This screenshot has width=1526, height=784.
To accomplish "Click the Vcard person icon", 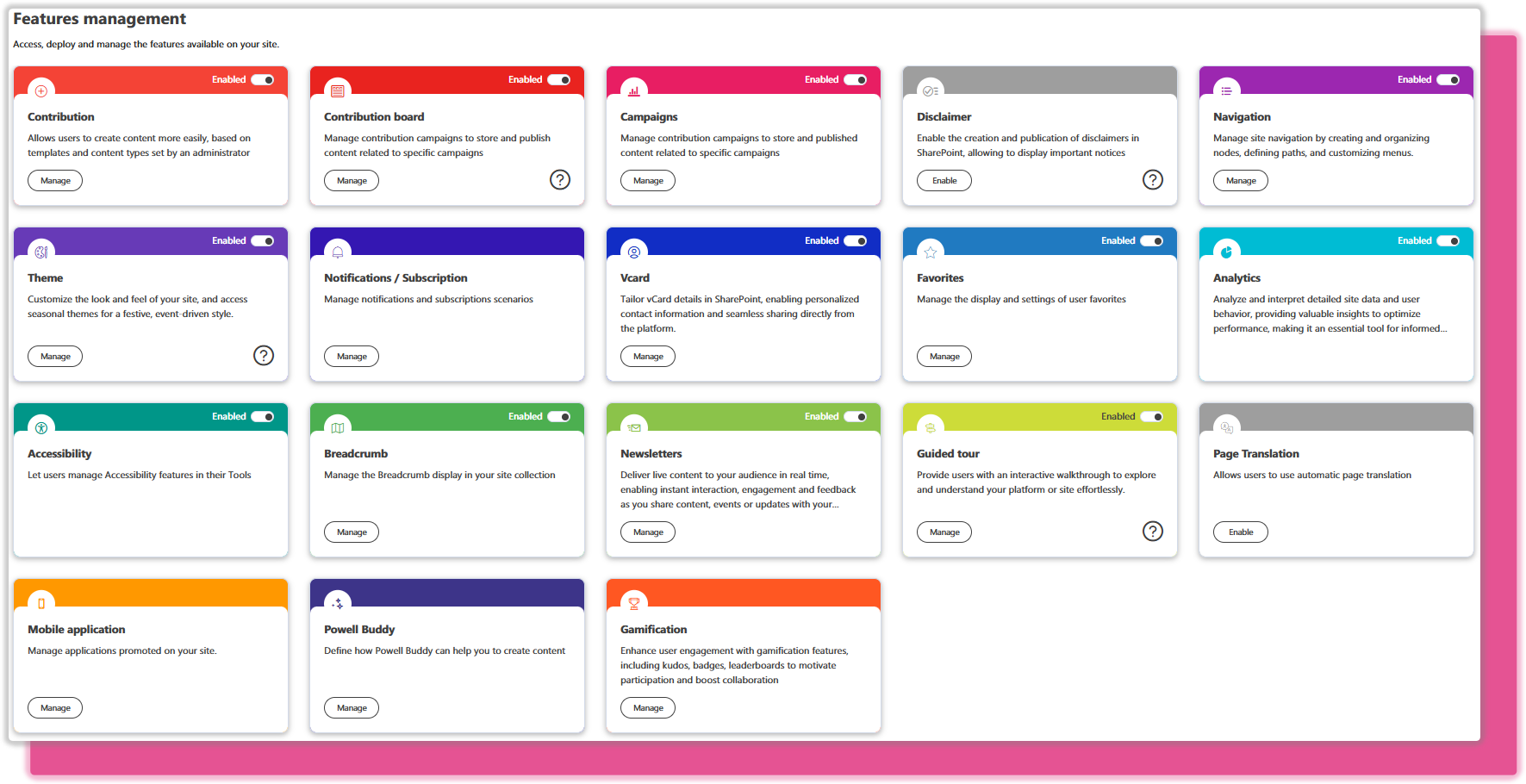I will pyautogui.click(x=634, y=252).
